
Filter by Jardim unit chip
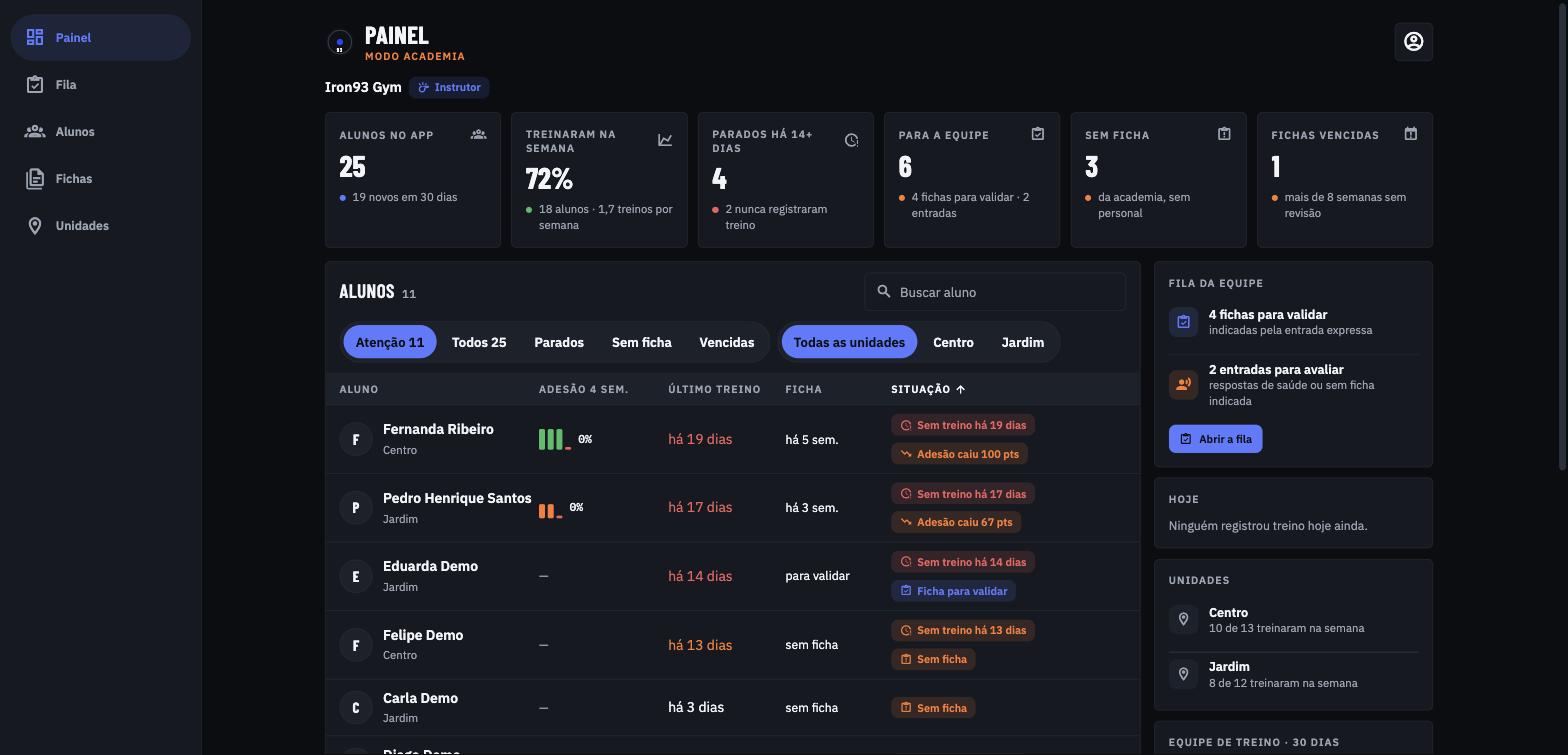point(1023,342)
